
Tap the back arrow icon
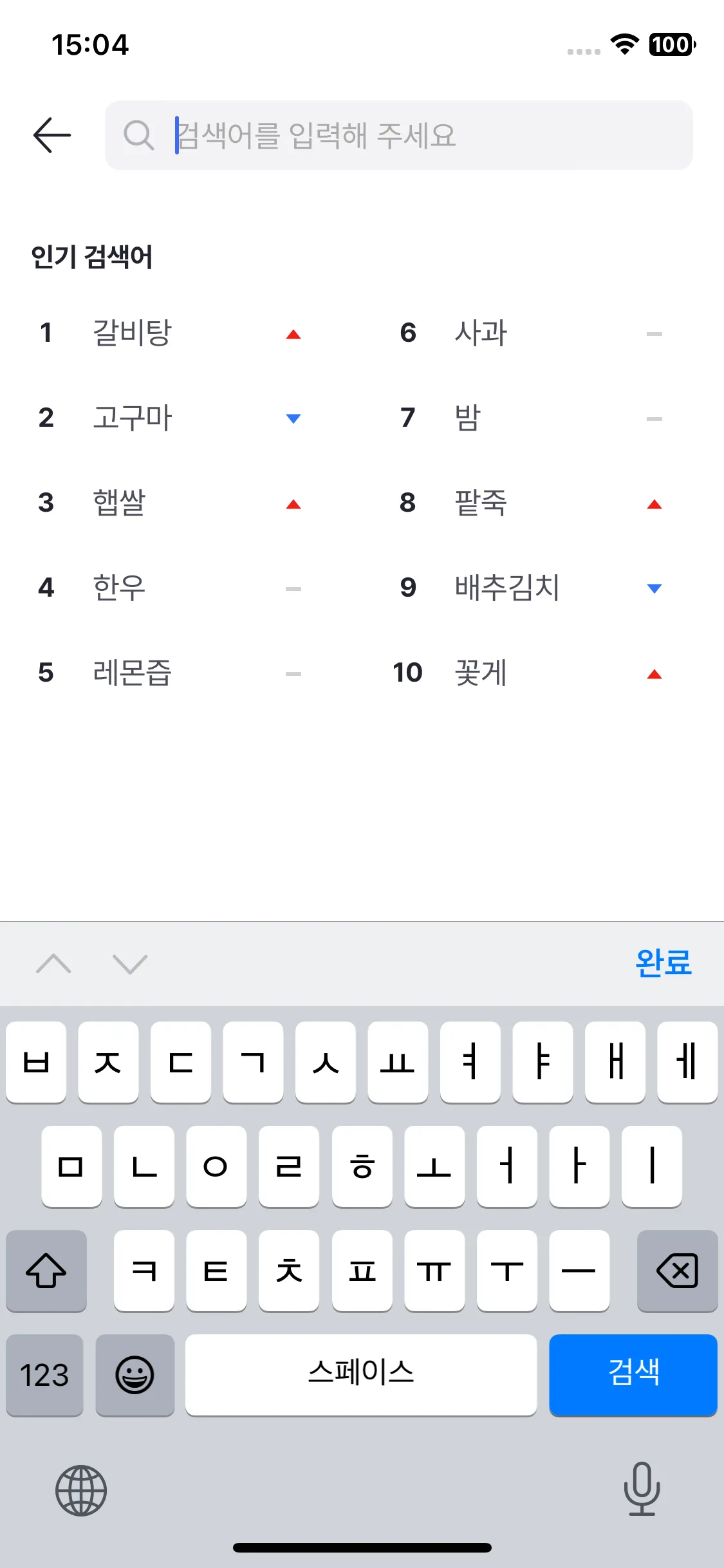pos(52,135)
